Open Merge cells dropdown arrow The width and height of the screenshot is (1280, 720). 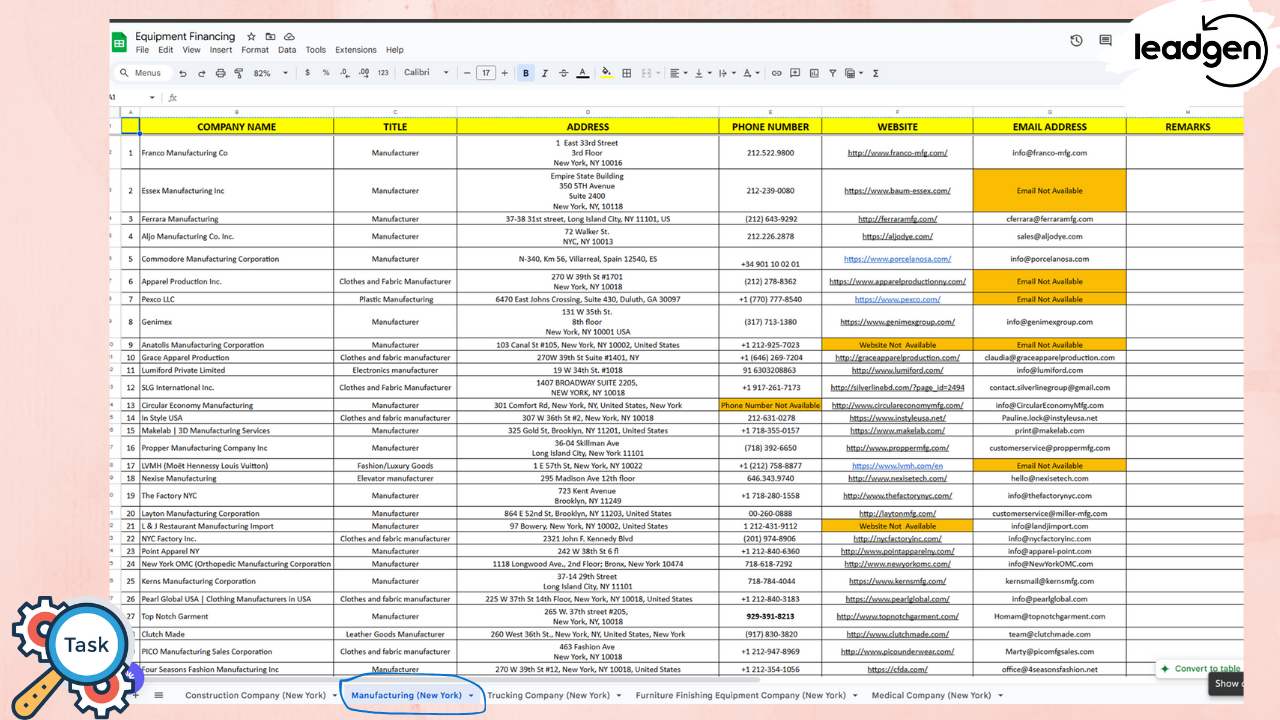click(x=658, y=73)
